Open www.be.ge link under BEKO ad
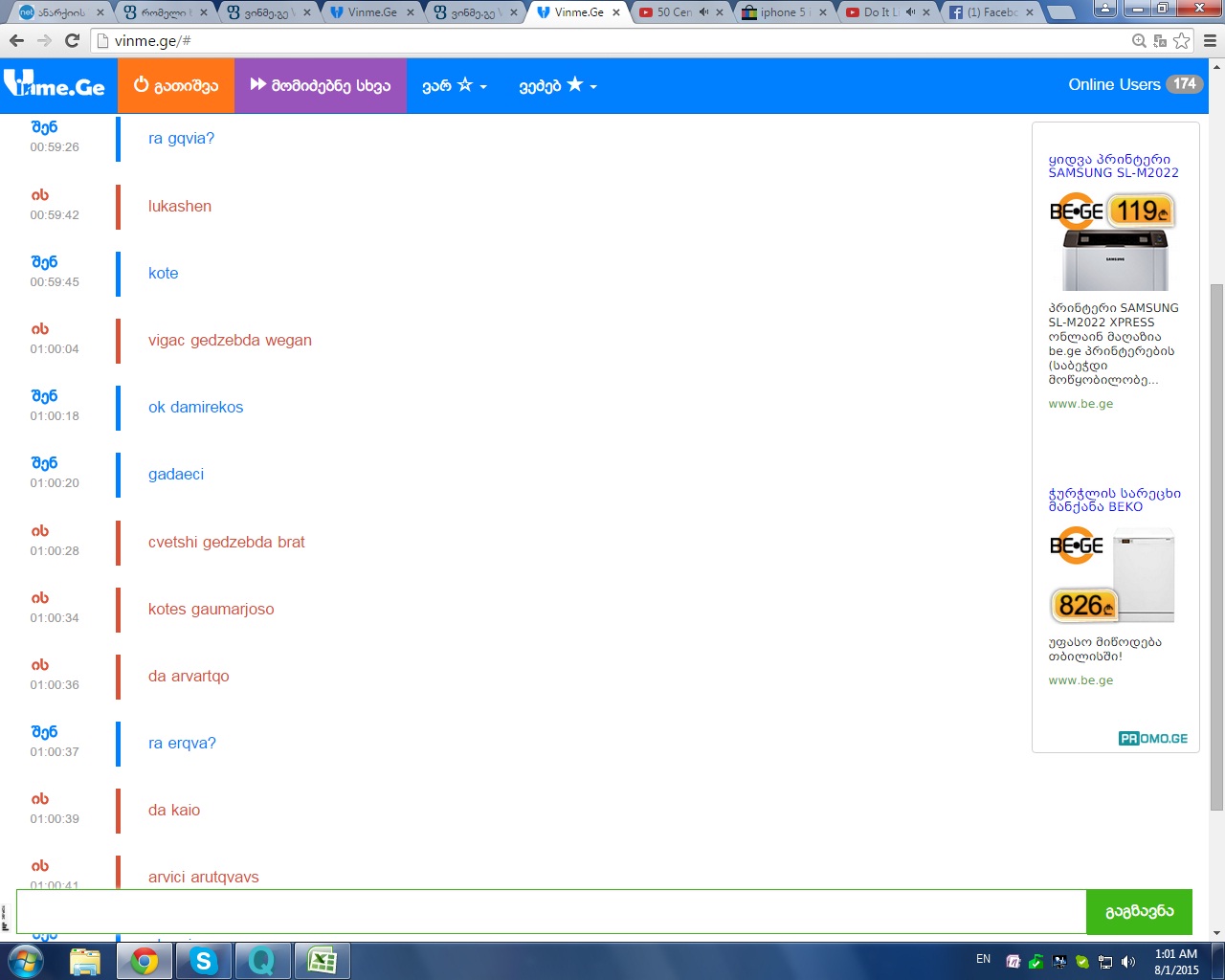The image size is (1225, 980). [x=1080, y=680]
